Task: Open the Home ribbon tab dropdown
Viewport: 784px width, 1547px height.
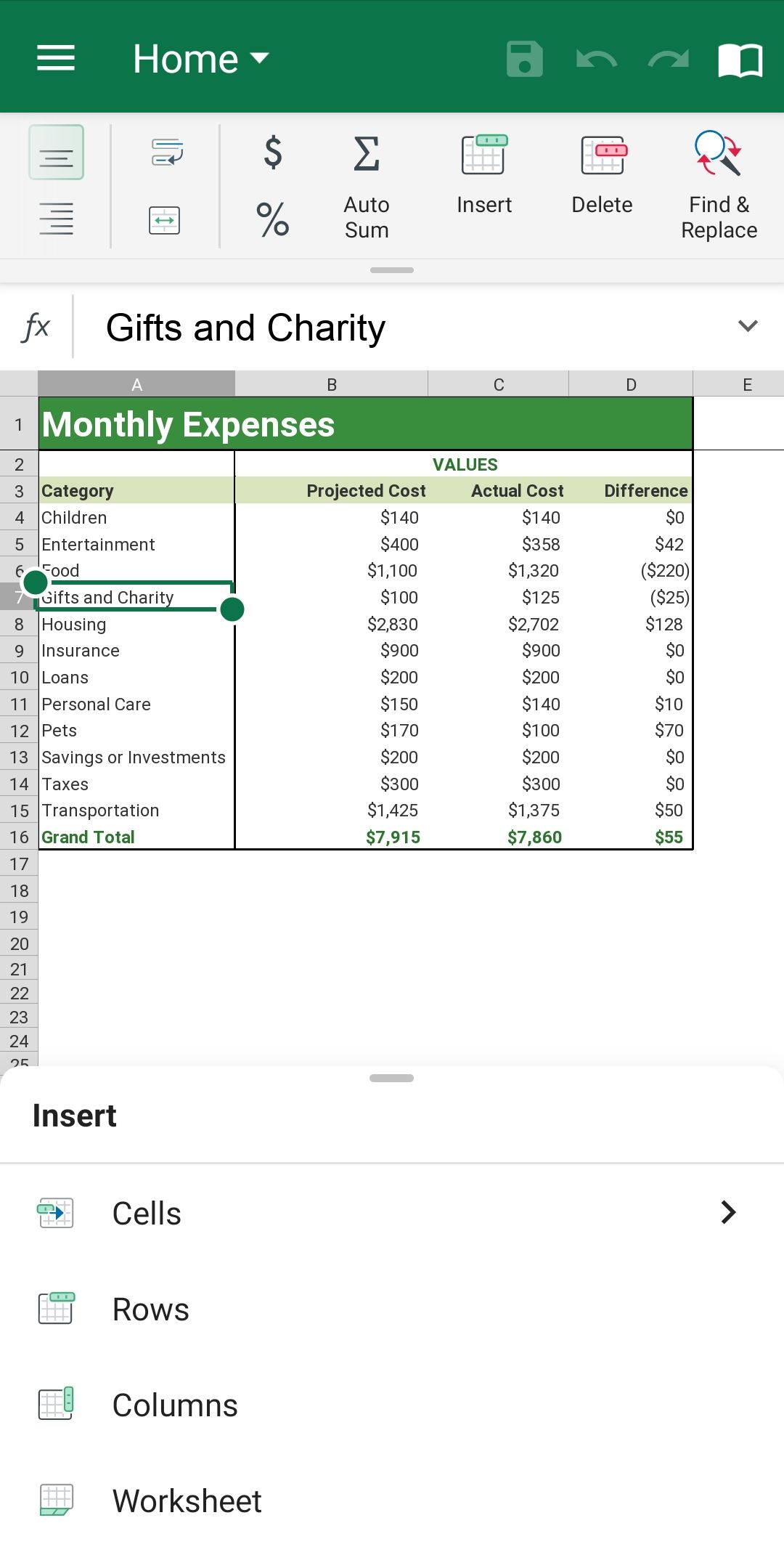Action: pos(201,59)
